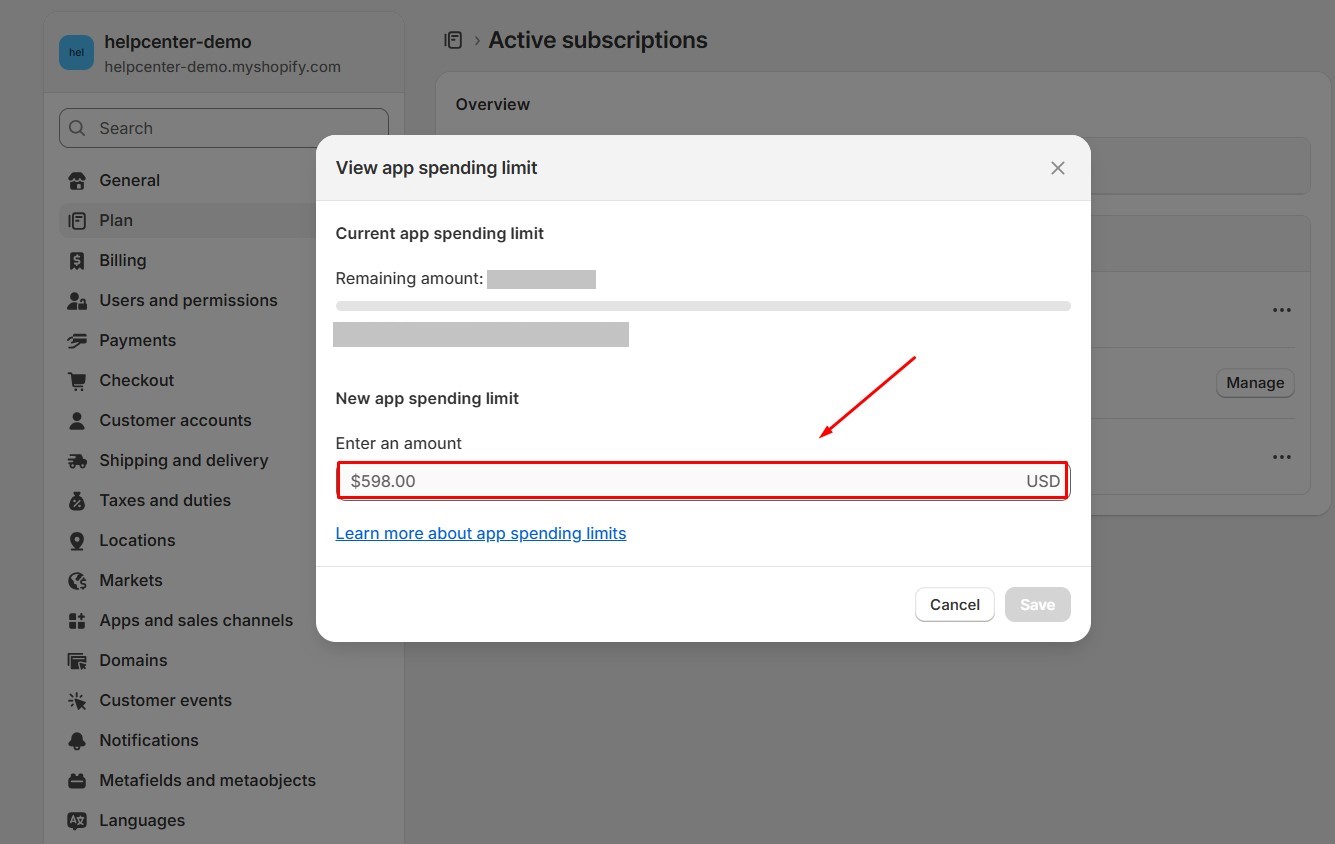Save the new app spending limit
Viewport: 1335px width, 844px height.
click(1037, 605)
